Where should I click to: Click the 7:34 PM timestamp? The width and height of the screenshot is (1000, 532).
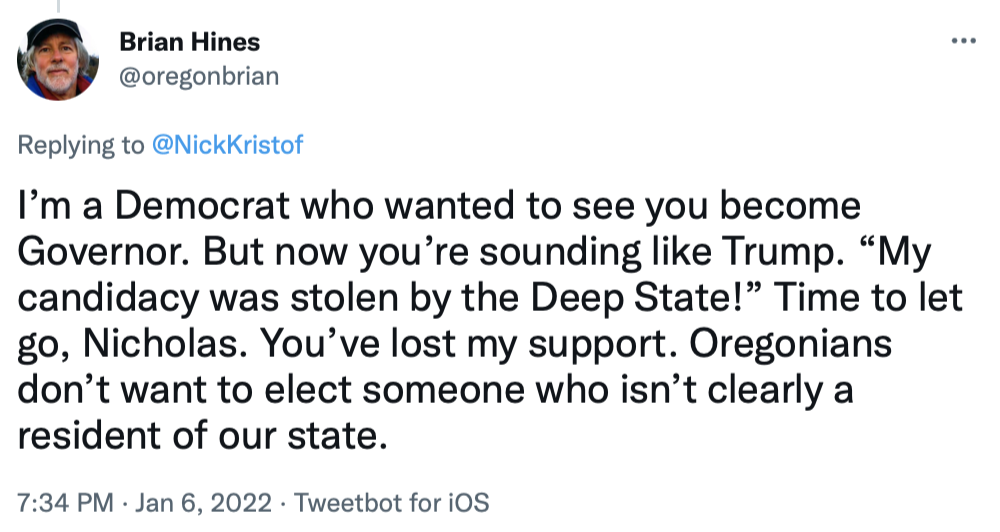(58, 499)
